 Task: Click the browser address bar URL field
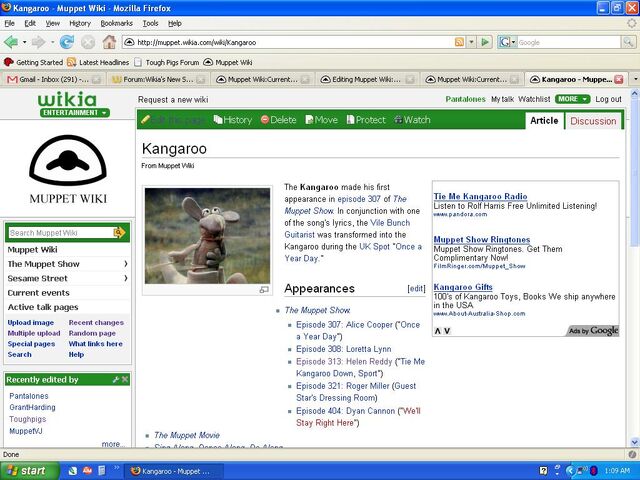294,42
